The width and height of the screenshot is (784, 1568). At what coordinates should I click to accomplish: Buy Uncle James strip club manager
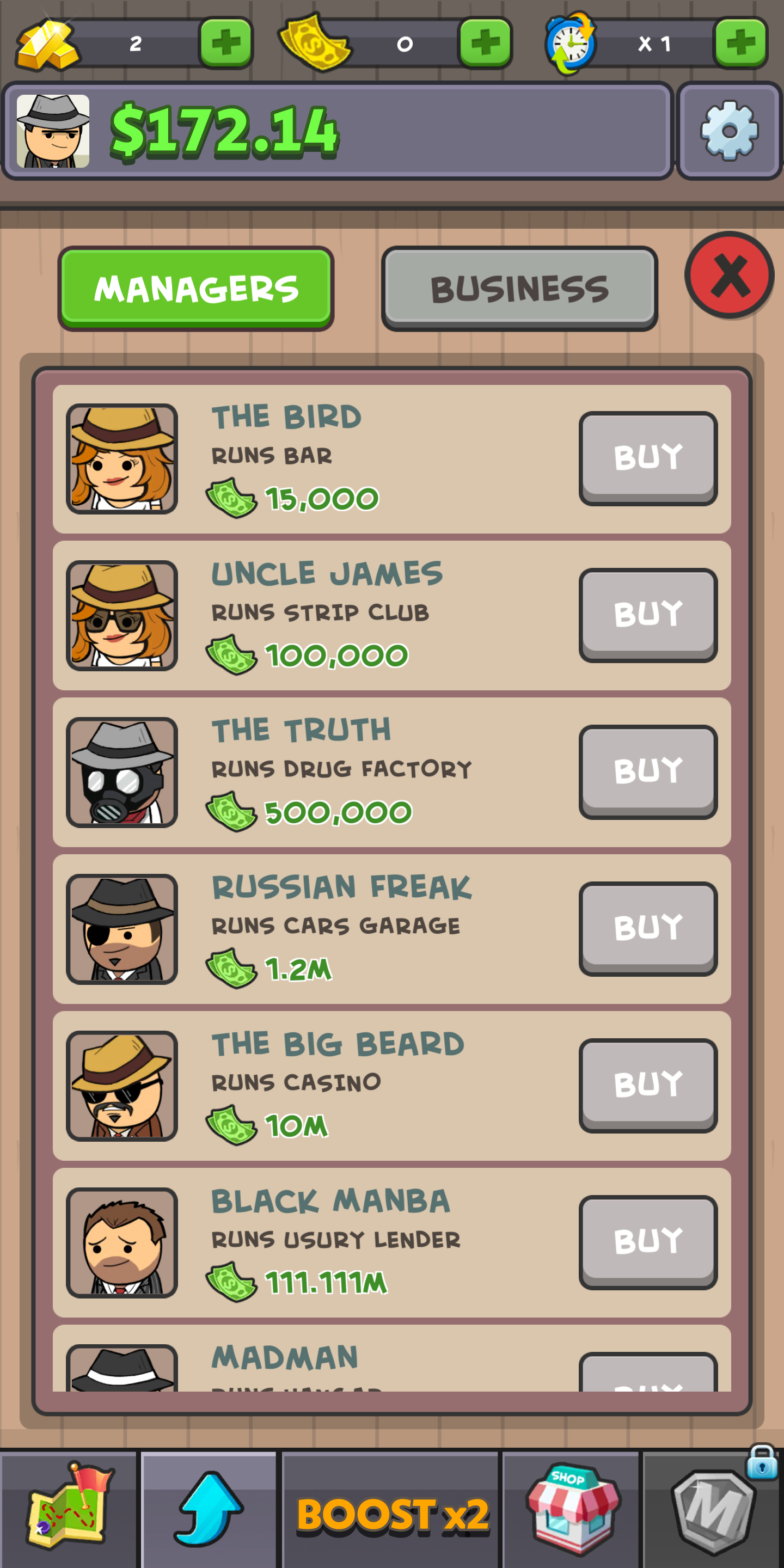tap(648, 615)
